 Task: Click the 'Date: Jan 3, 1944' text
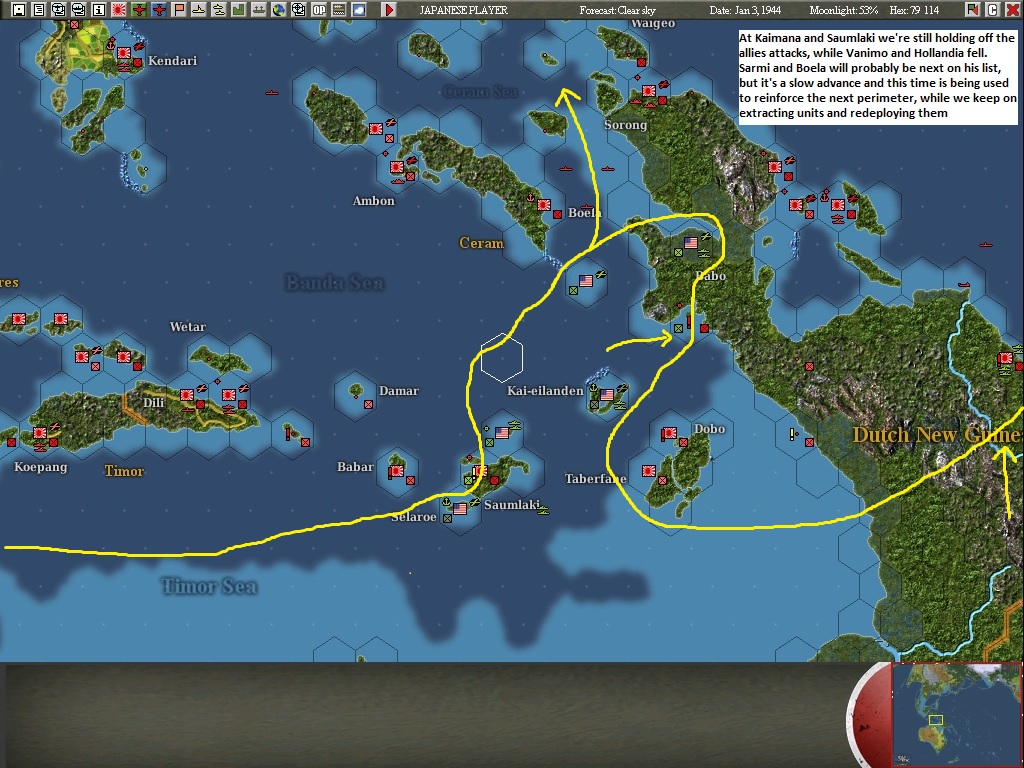pyautogui.click(x=745, y=10)
